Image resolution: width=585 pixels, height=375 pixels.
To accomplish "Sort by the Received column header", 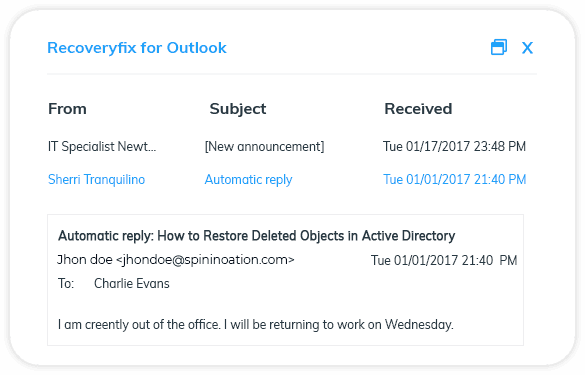I will [x=418, y=109].
